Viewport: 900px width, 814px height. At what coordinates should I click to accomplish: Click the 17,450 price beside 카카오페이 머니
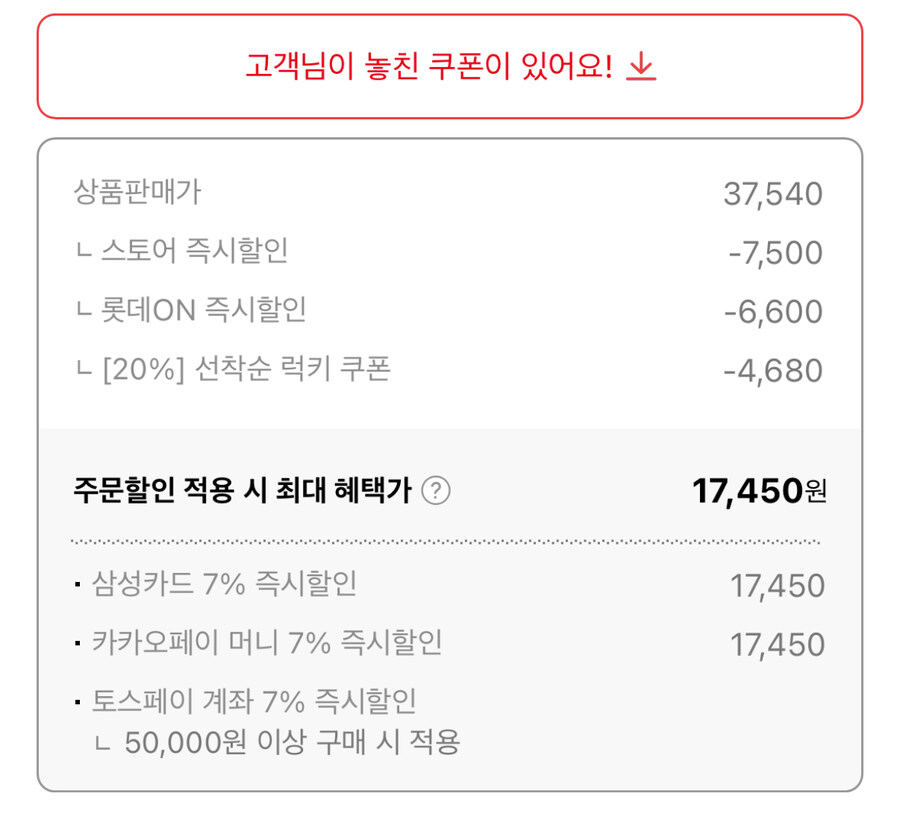click(x=777, y=645)
